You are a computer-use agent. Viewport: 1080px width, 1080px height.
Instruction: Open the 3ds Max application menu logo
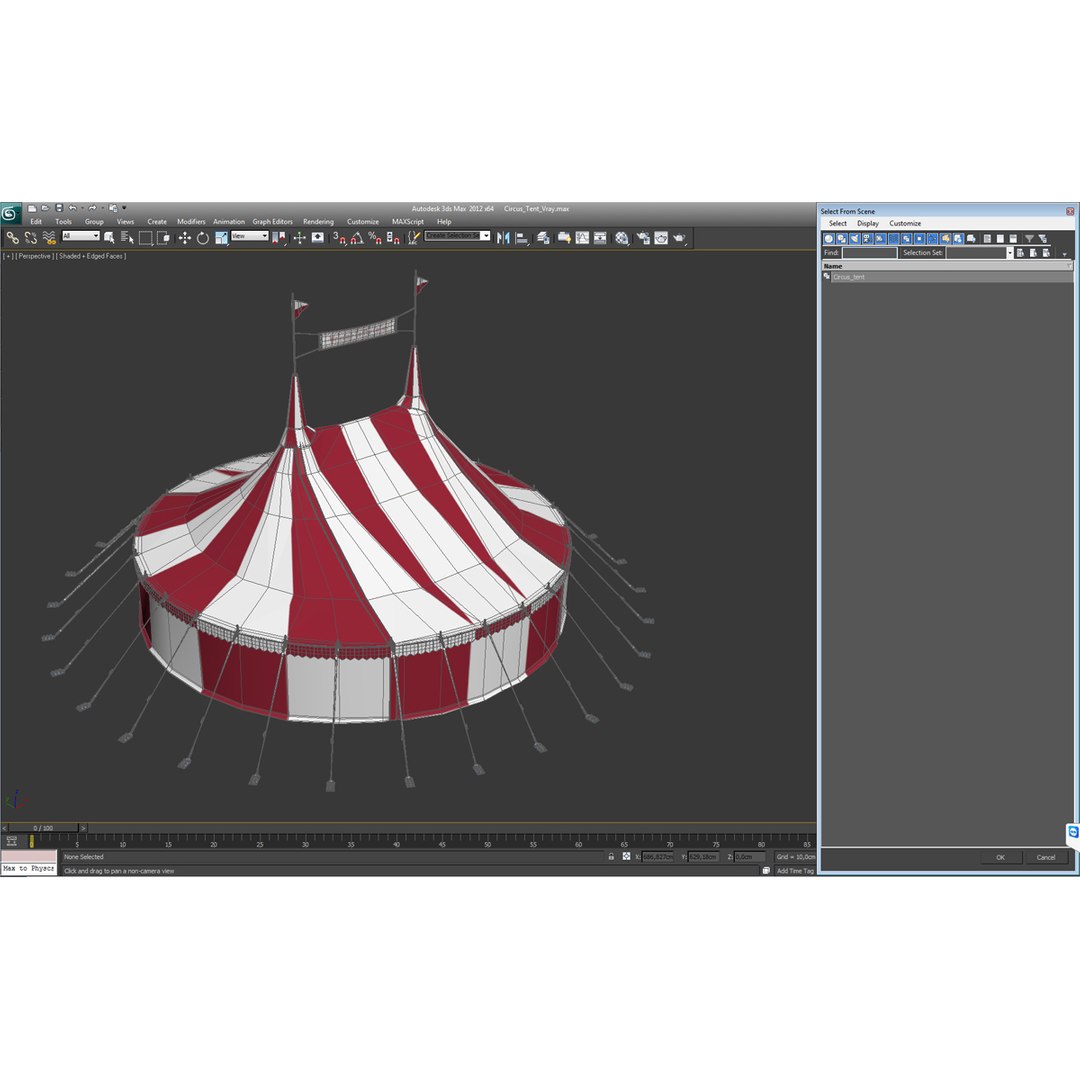10,214
